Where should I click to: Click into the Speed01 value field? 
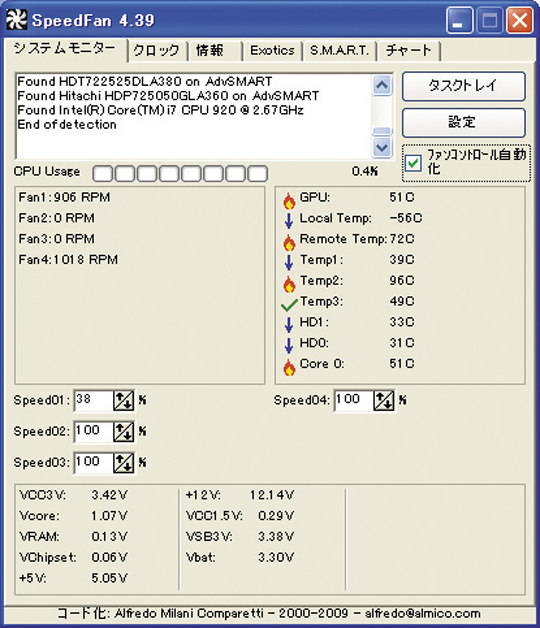pos(93,400)
